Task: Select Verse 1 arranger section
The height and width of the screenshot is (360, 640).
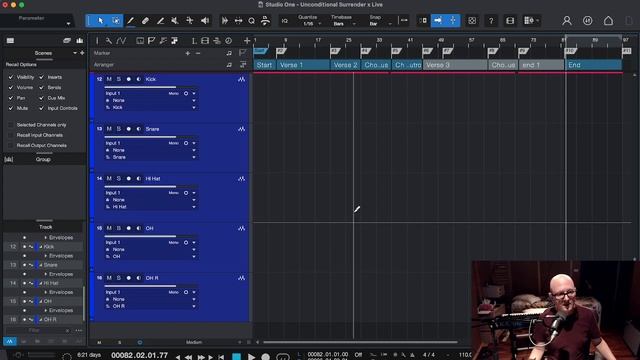Action: click(303, 65)
